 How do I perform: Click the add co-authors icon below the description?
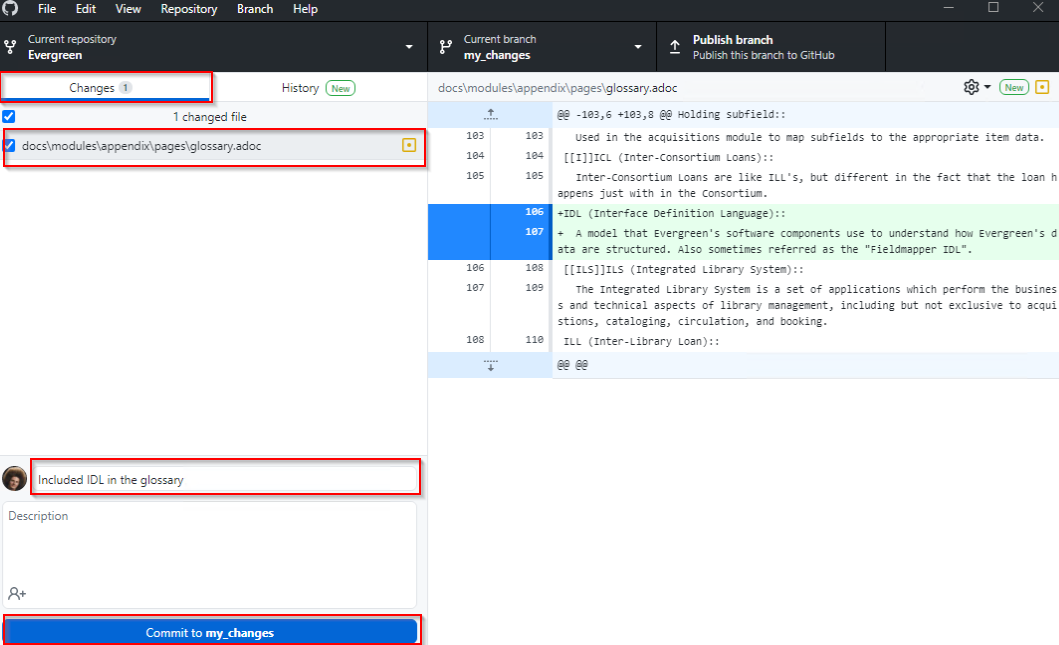[x=15, y=594]
